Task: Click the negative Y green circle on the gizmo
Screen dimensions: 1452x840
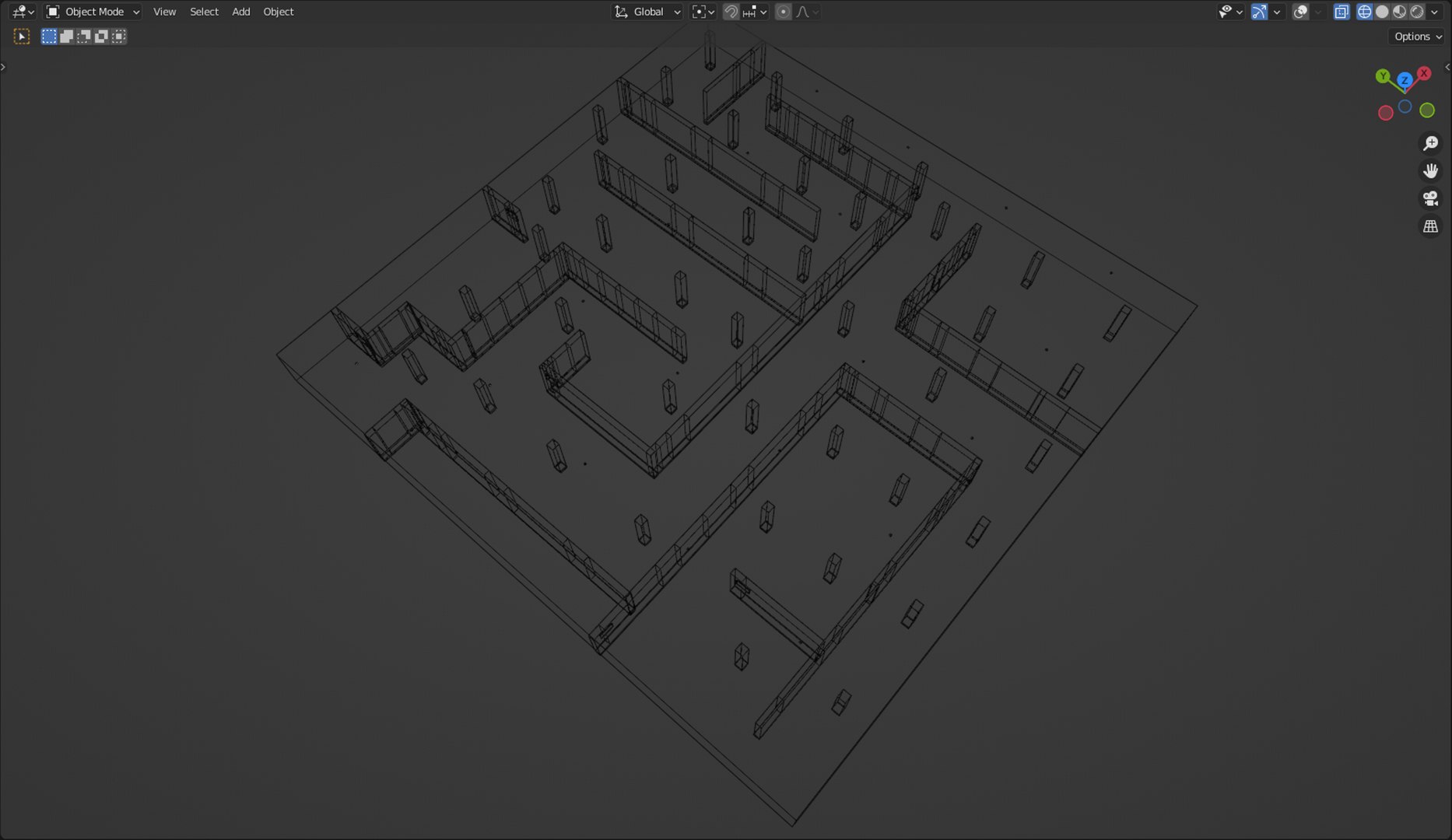Action: 1427,110
